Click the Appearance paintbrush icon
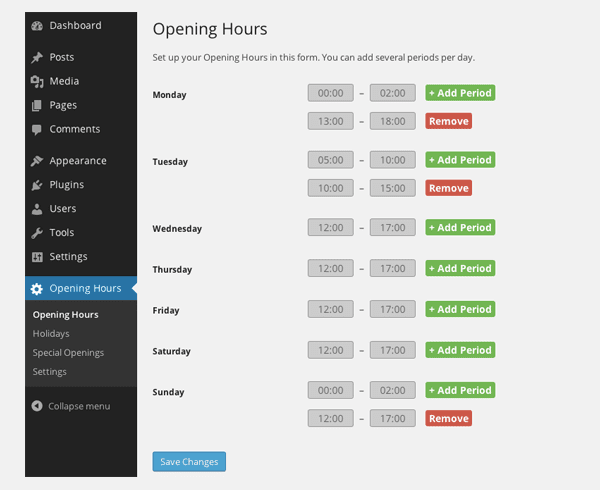The height and width of the screenshot is (490, 600). click(37, 161)
